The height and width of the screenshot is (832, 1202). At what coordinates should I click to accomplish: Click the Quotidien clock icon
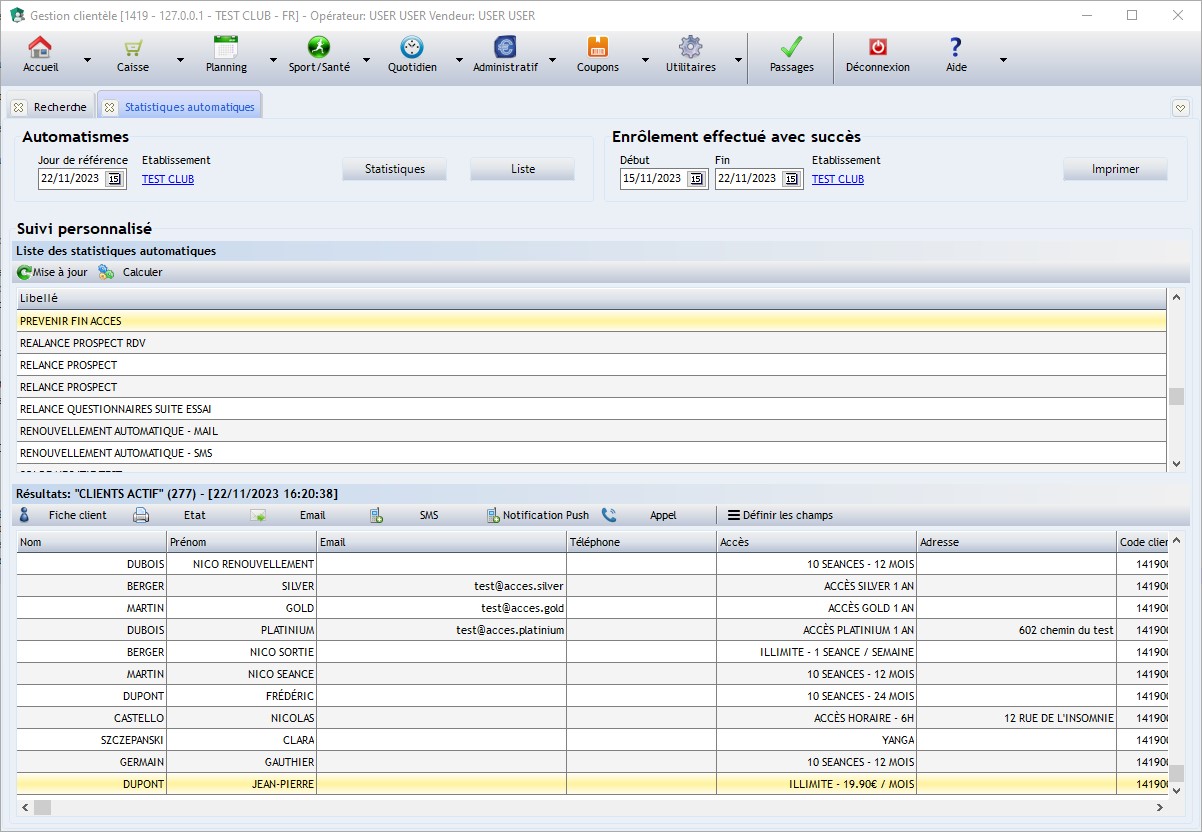pos(412,48)
